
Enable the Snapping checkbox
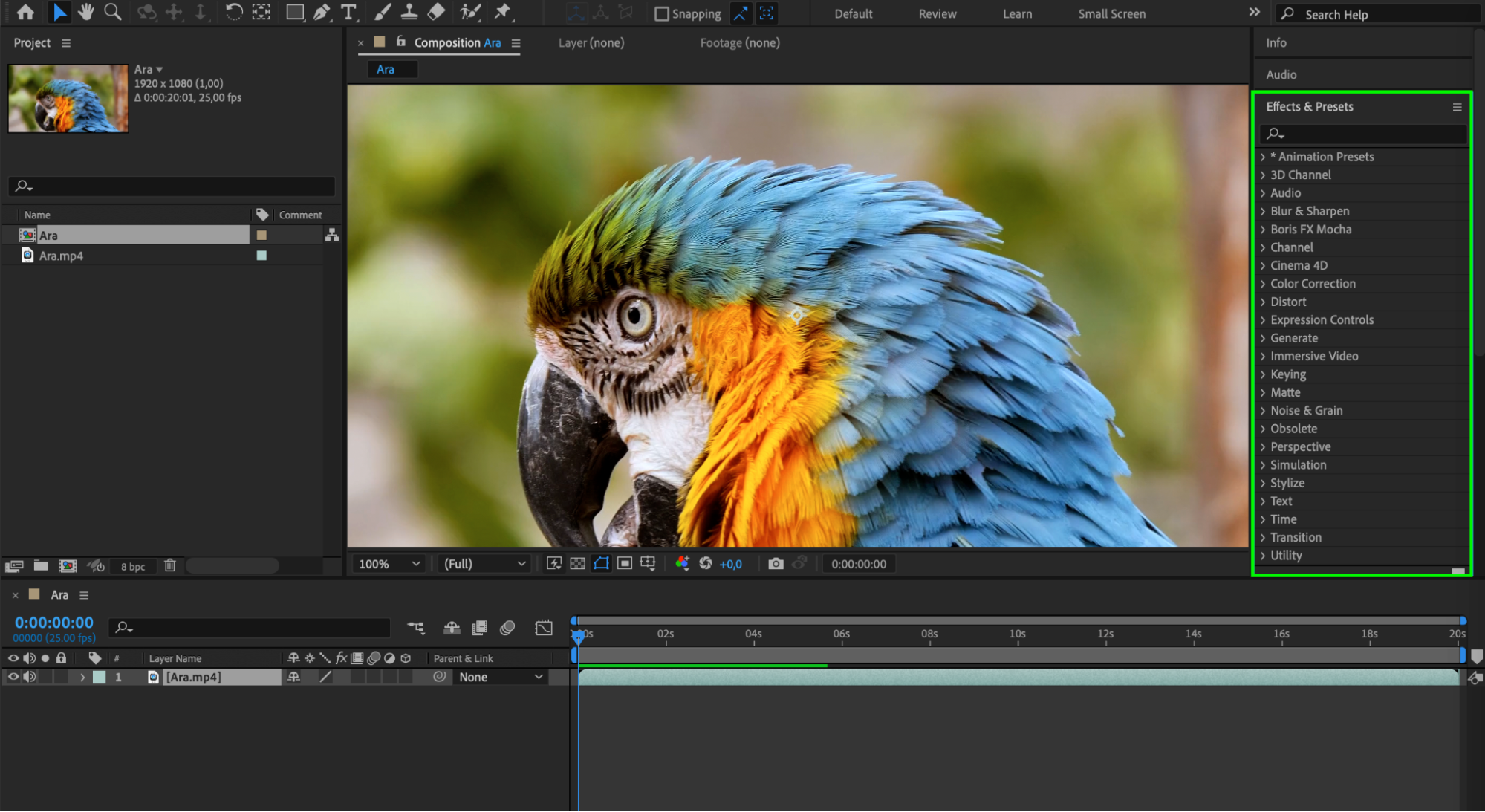(x=661, y=13)
